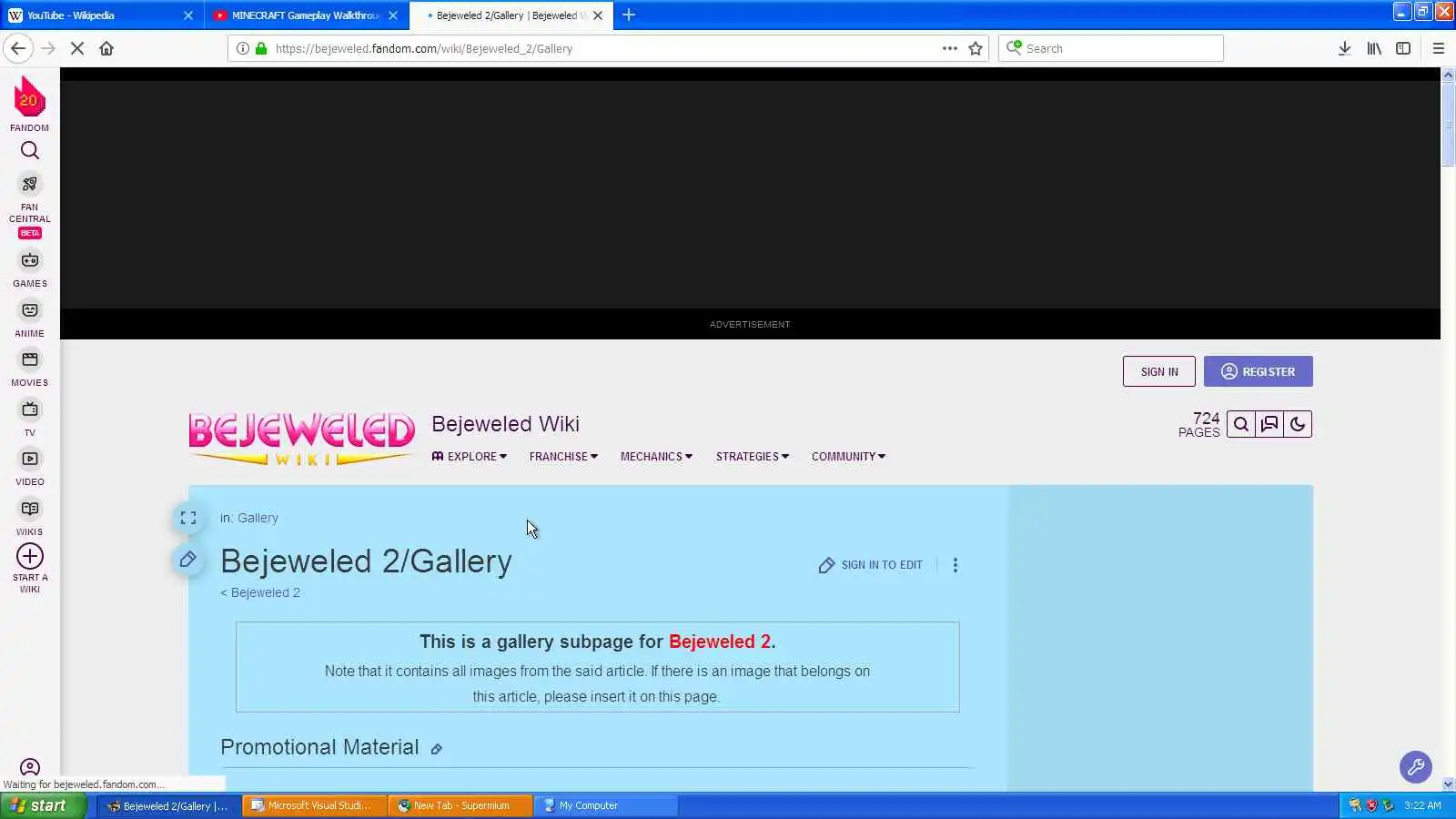Open the Windows Start menu
The image size is (1456, 819).
coord(43,805)
